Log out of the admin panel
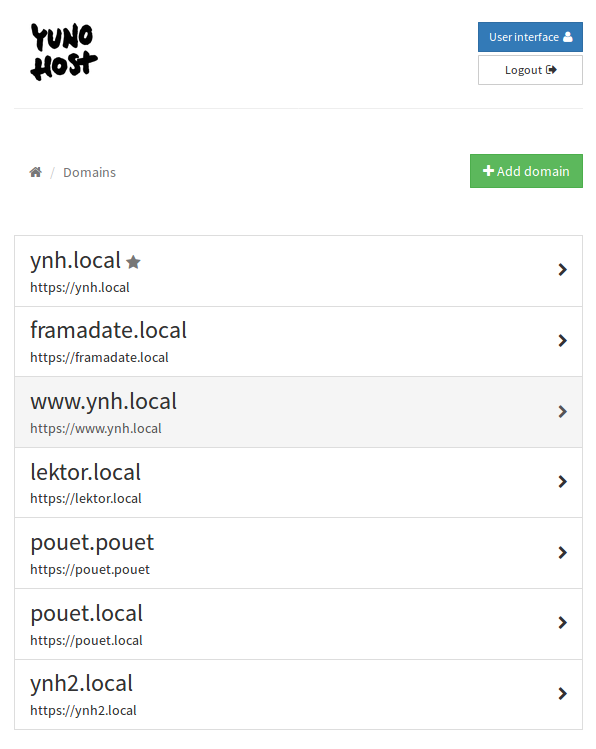The image size is (596, 749). [x=530, y=70]
